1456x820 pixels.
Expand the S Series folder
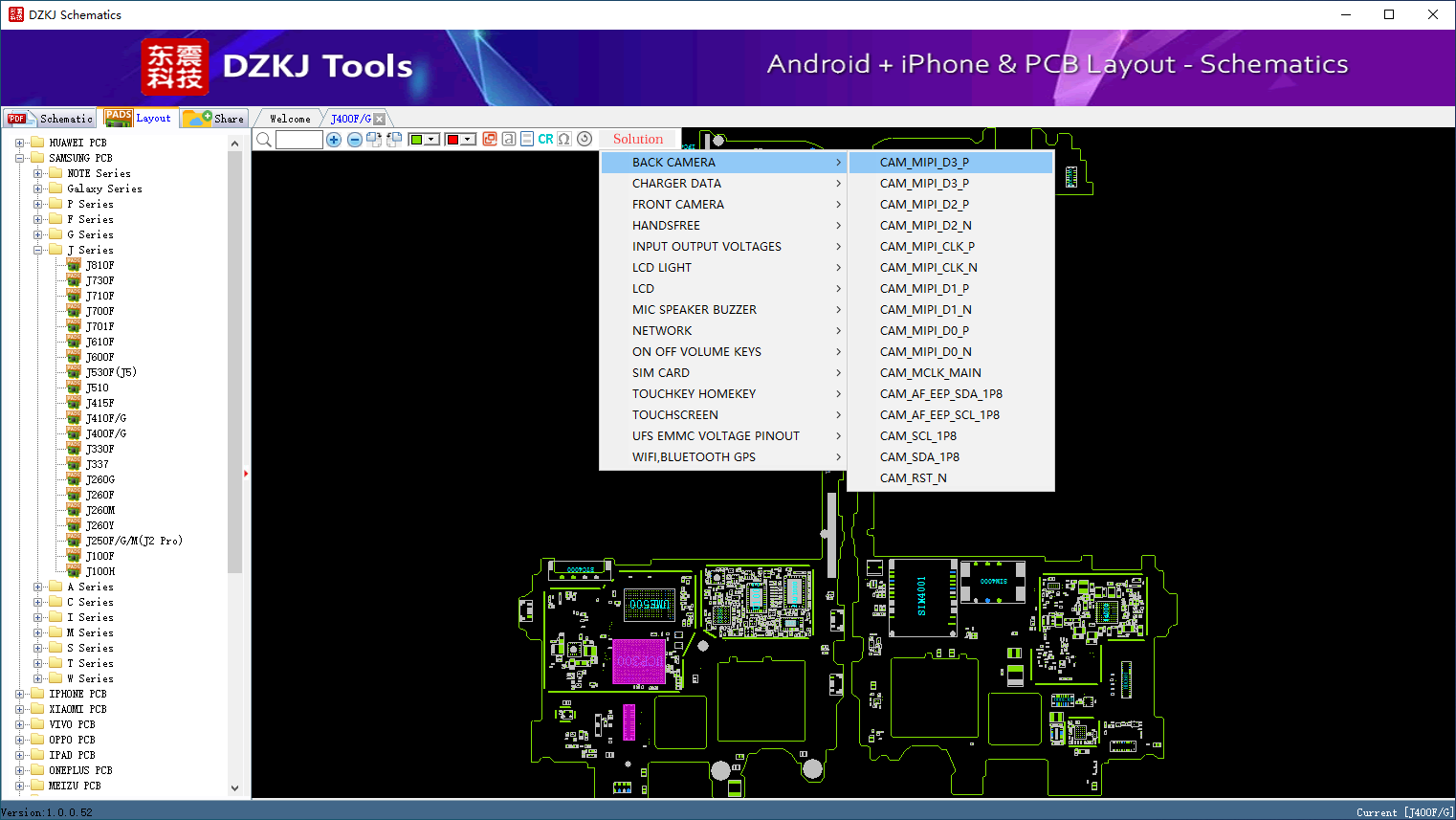click(x=38, y=648)
